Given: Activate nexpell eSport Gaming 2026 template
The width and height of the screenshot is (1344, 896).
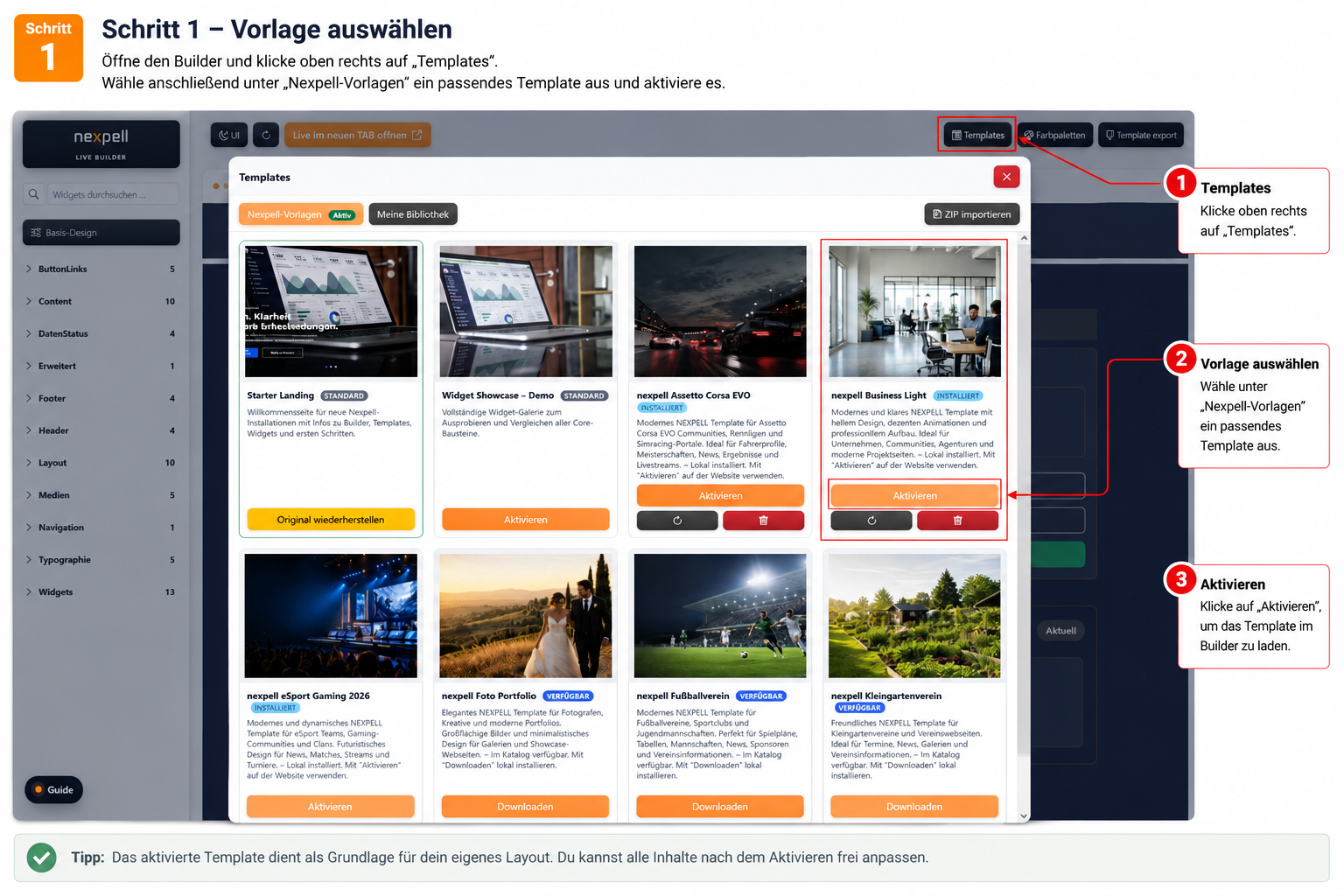Looking at the screenshot, I should (330, 807).
